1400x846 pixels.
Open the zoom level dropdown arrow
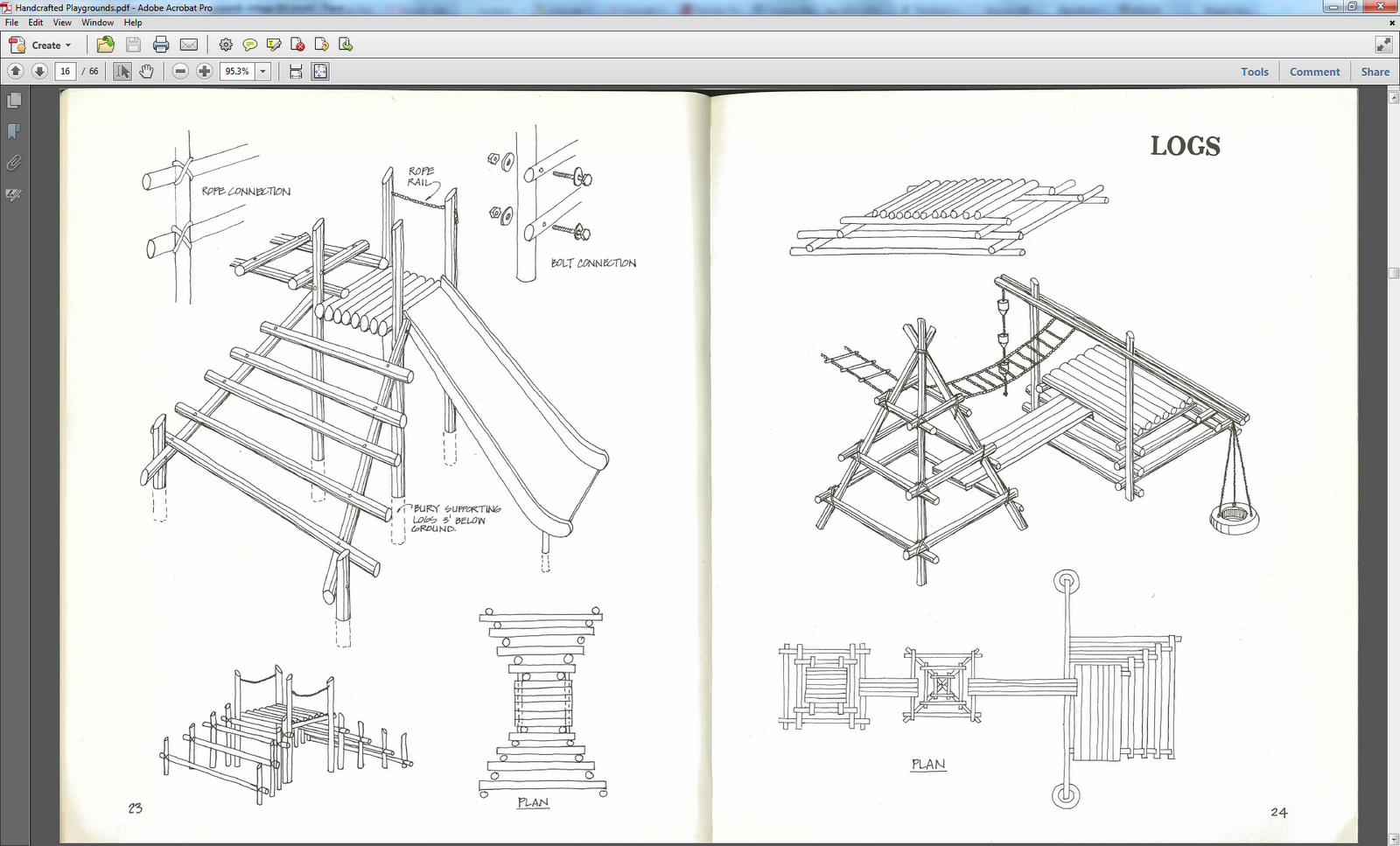tap(262, 71)
